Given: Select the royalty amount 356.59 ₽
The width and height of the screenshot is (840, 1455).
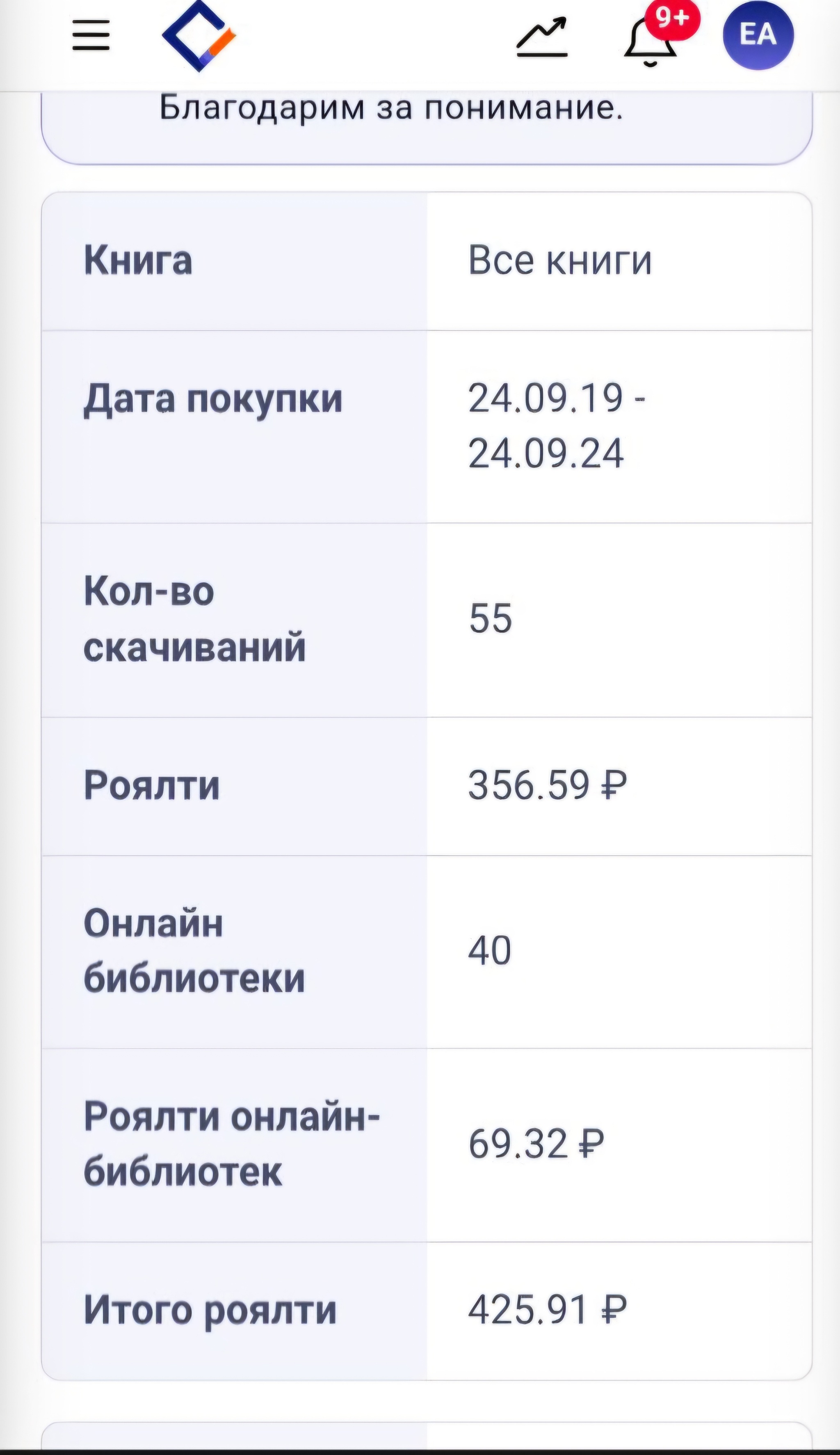Looking at the screenshot, I should [x=547, y=785].
